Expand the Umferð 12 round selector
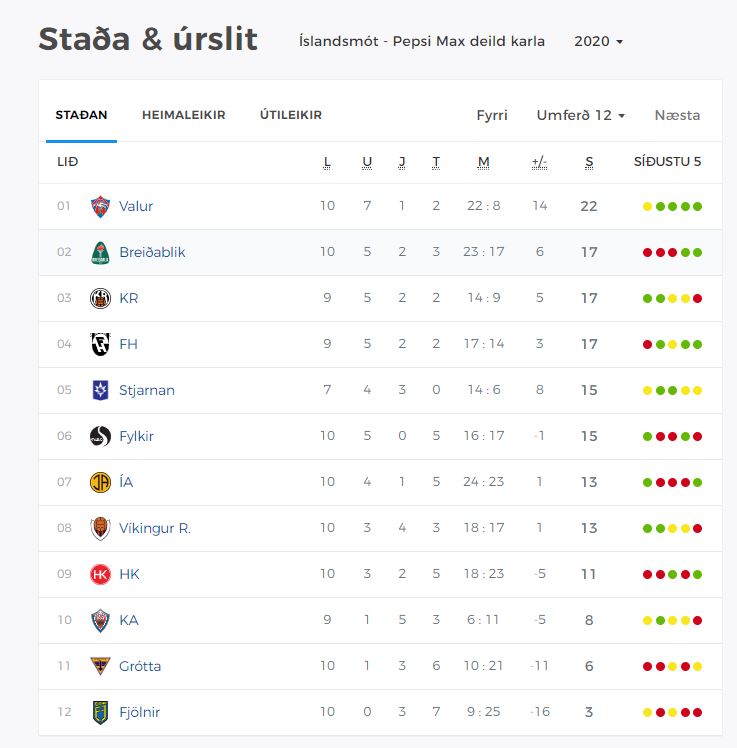The image size is (737, 748). [580, 115]
